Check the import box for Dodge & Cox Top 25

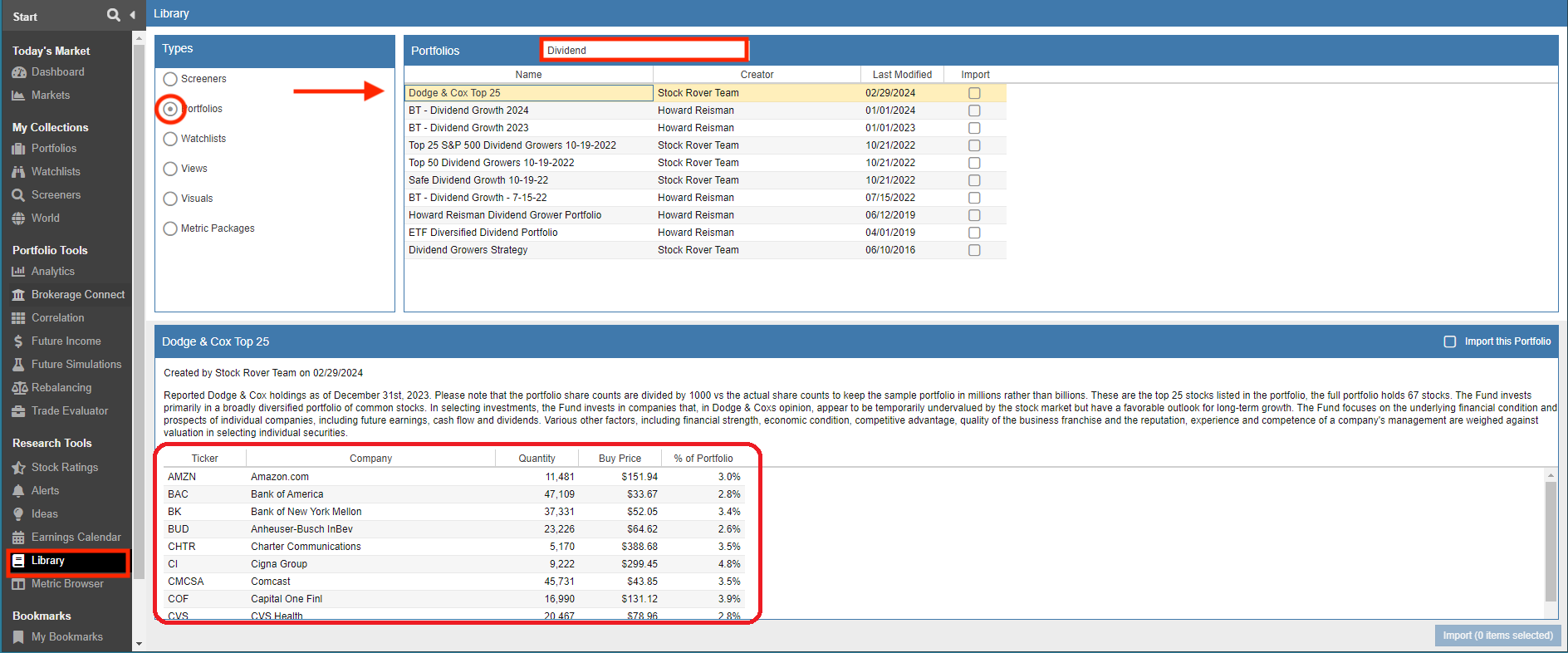click(x=974, y=93)
